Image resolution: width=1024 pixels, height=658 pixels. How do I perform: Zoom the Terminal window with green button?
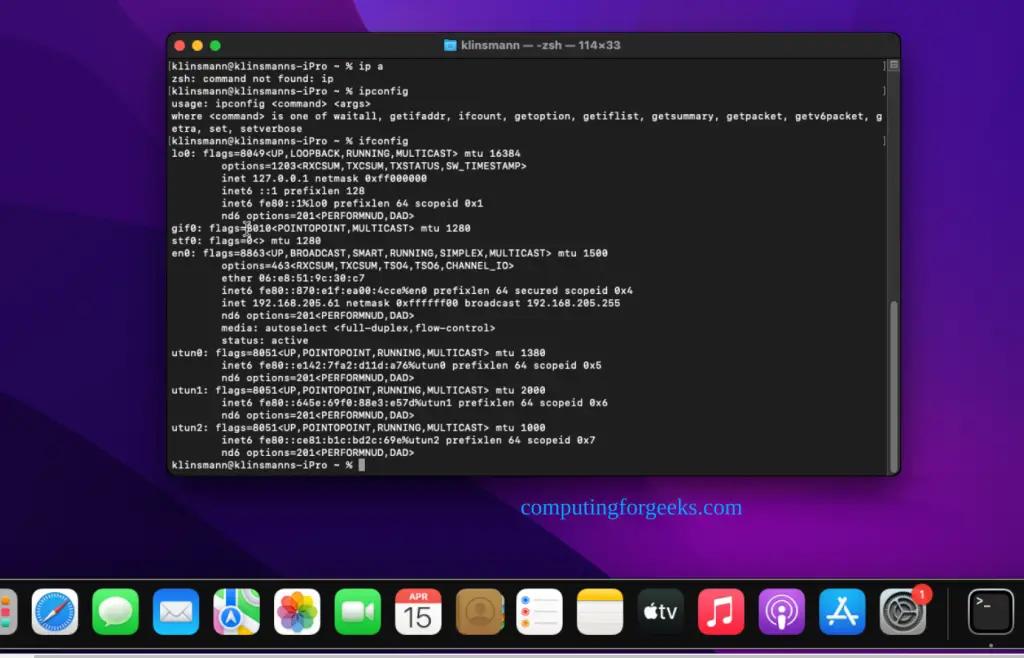click(x=215, y=45)
